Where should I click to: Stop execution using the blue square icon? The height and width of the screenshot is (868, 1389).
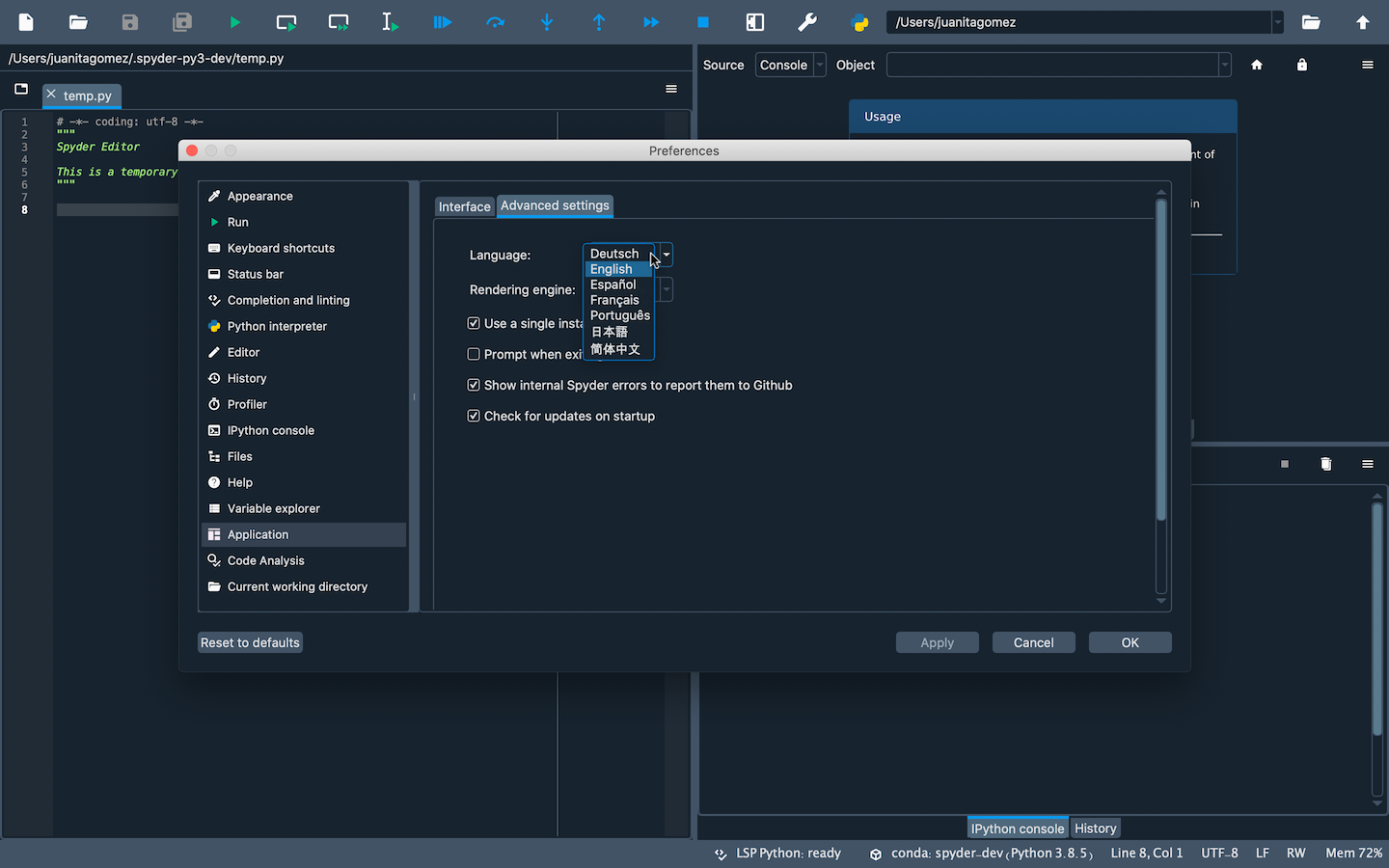pos(702,21)
